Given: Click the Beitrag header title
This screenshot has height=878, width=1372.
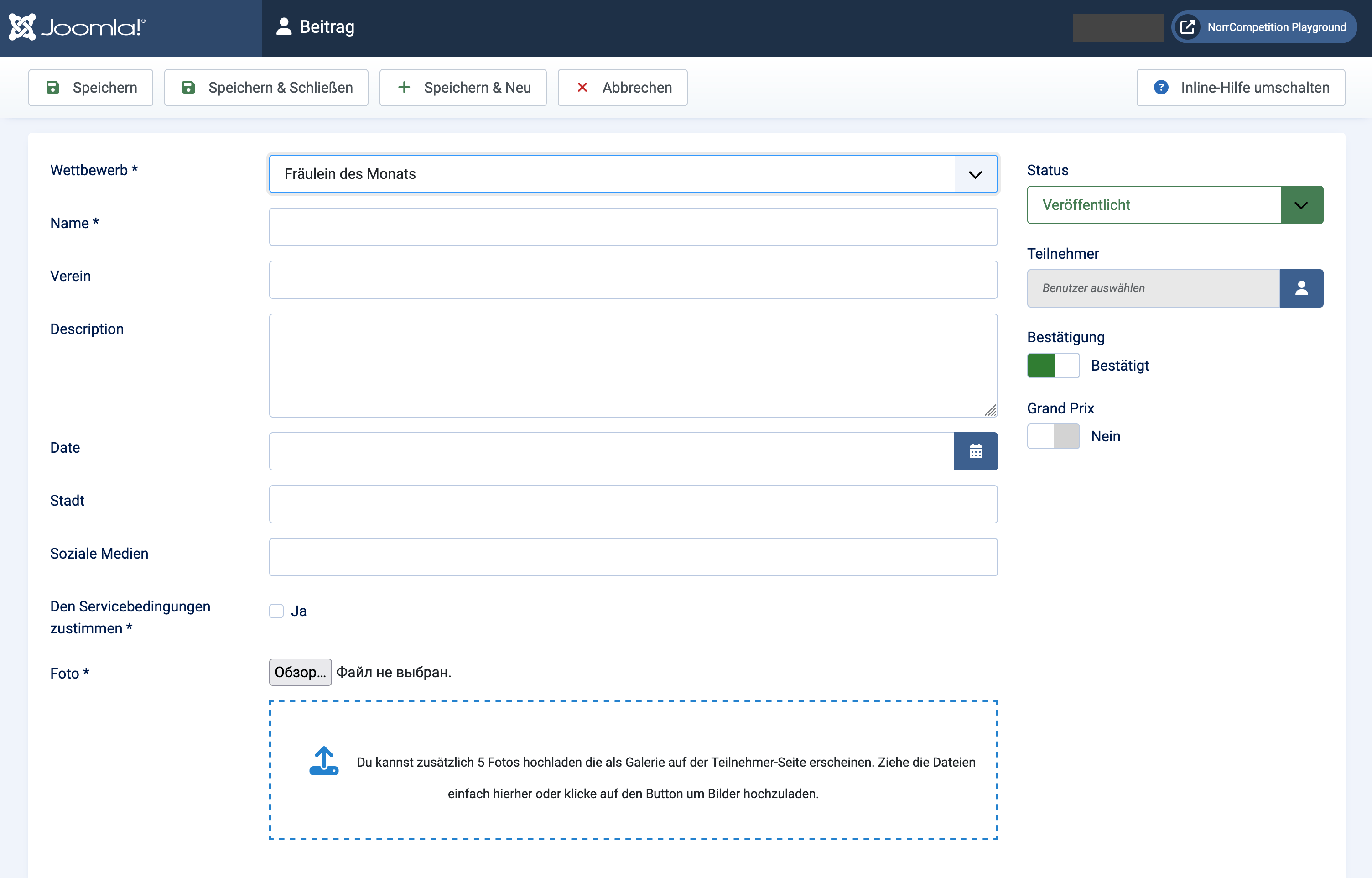Looking at the screenshot, I should pos(327,27).
